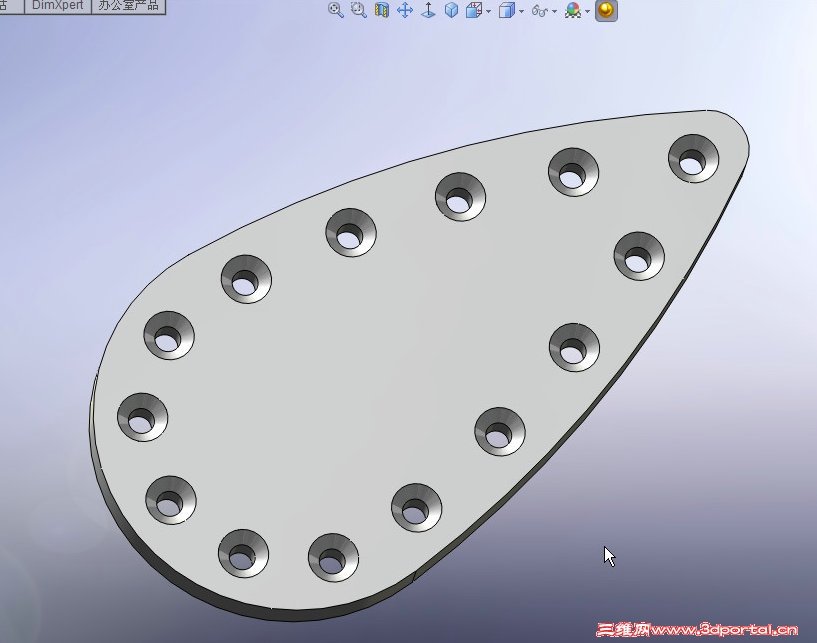817x643 pixels.
Task: Select the Pan four-arrow tool
Action: (405, 10)
